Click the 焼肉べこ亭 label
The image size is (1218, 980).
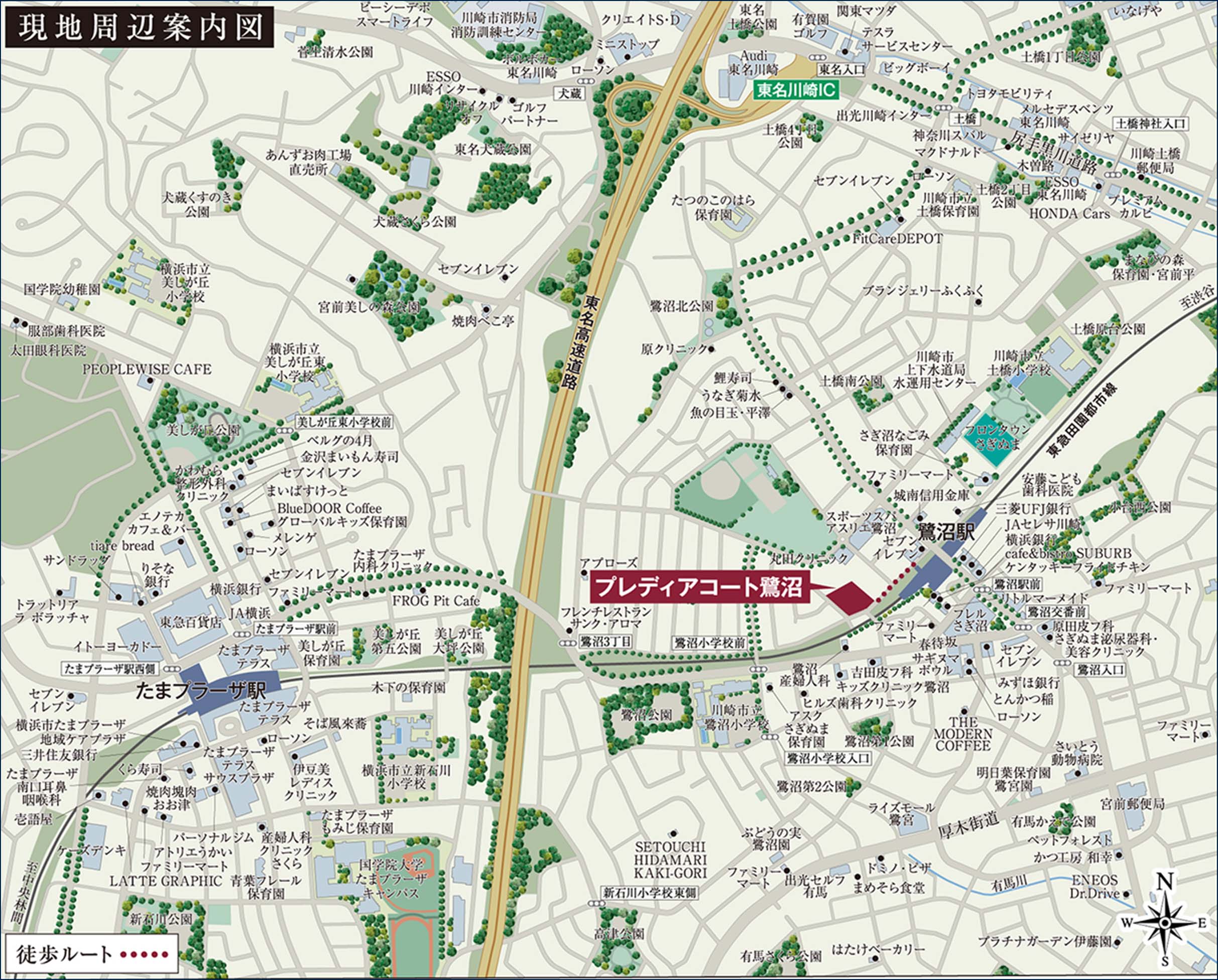pos(483,321)
